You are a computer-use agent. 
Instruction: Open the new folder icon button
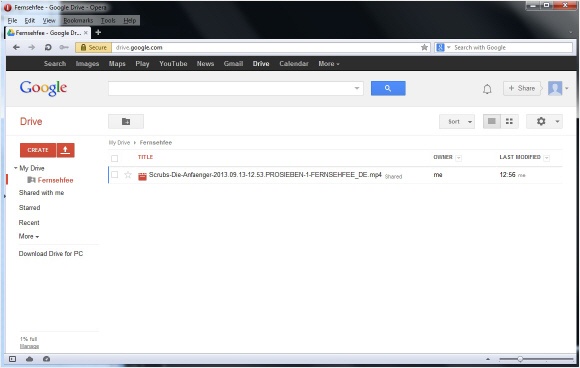click(126, 121)
